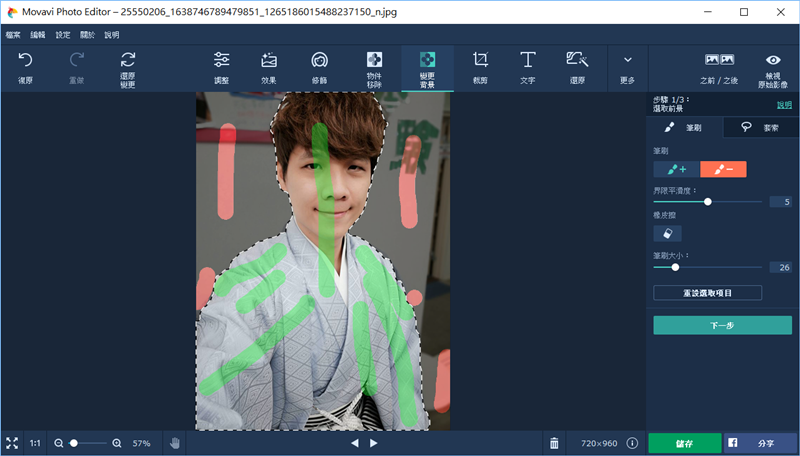Open the 說明 (Help) menu
Viewport: 800px width, 456px height.
point(112,35)
